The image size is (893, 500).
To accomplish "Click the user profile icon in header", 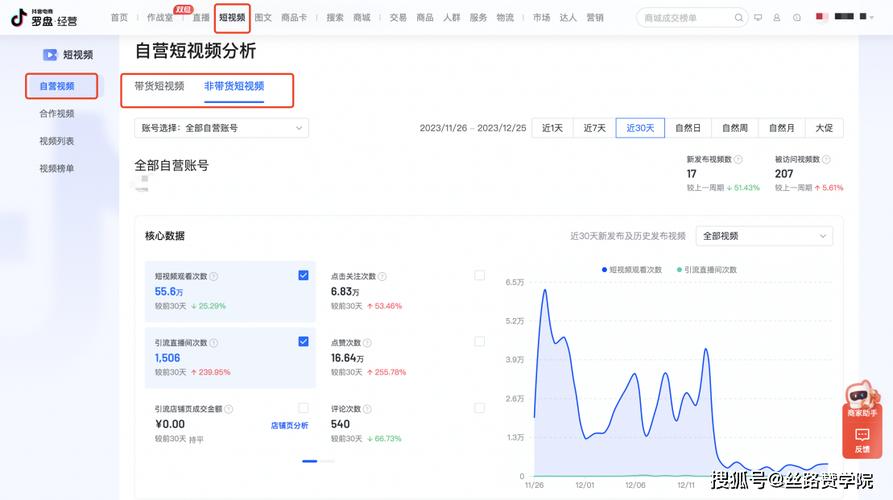I will 777,18.
